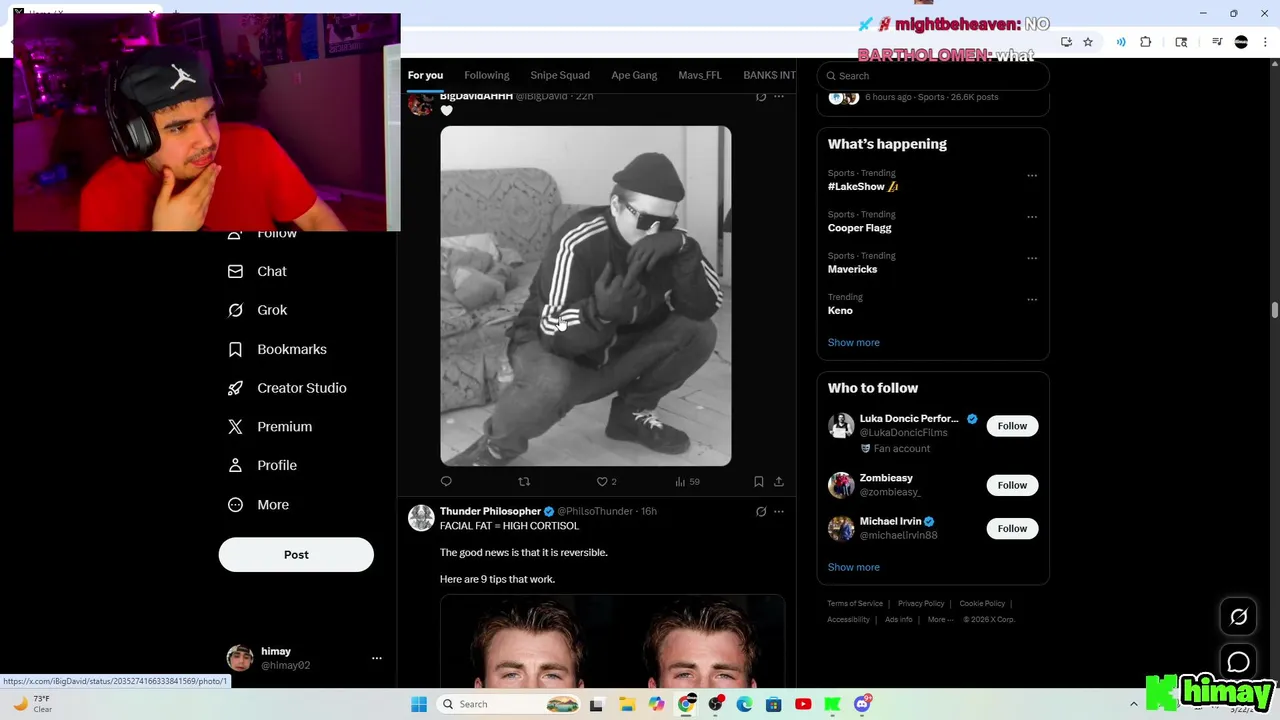Open the More menu in sidebar
The height and width of the screenshot is (720, 1280).
click(x=258, y=505)
